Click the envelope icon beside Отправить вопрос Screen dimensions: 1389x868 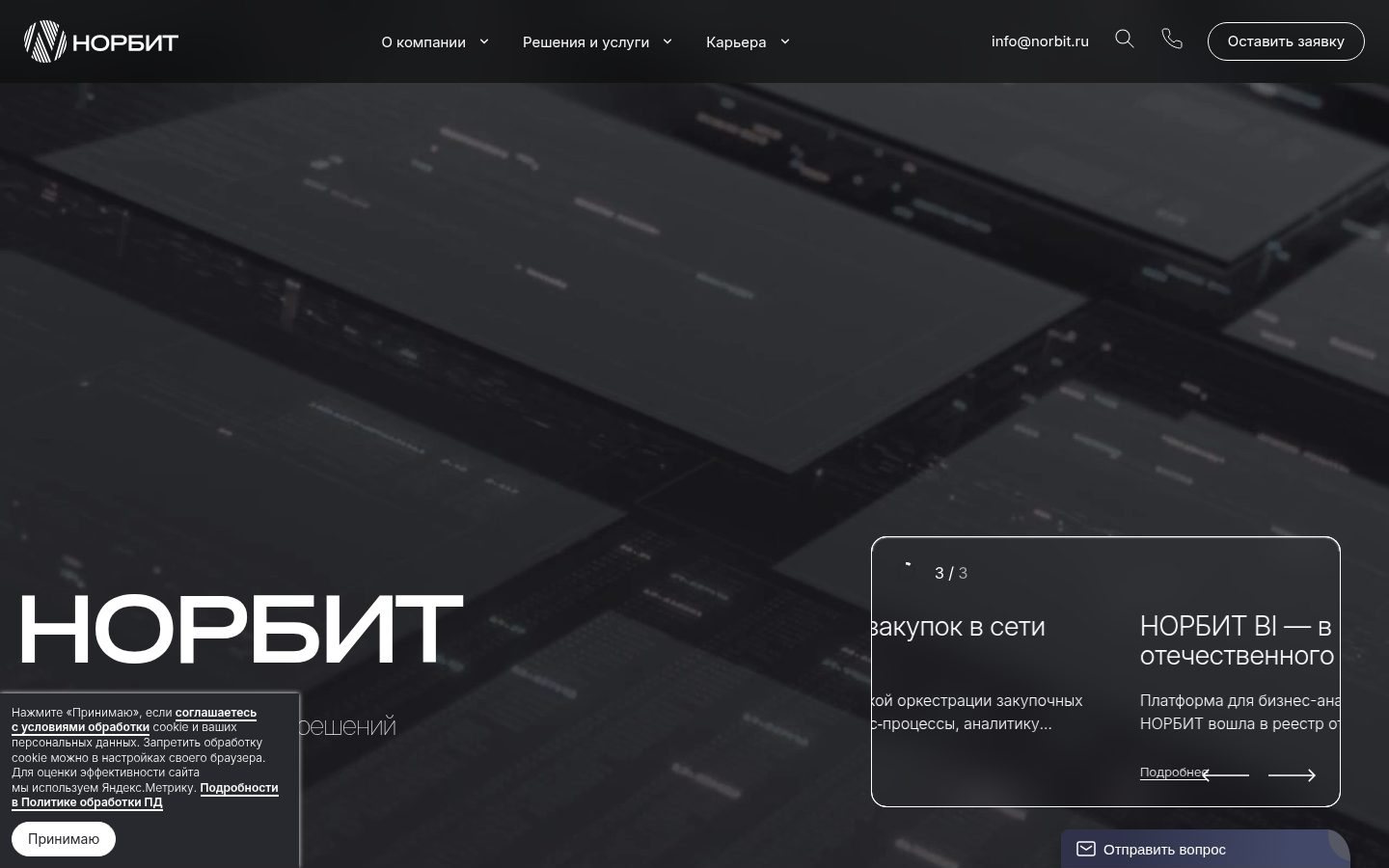coord(1086,849)
